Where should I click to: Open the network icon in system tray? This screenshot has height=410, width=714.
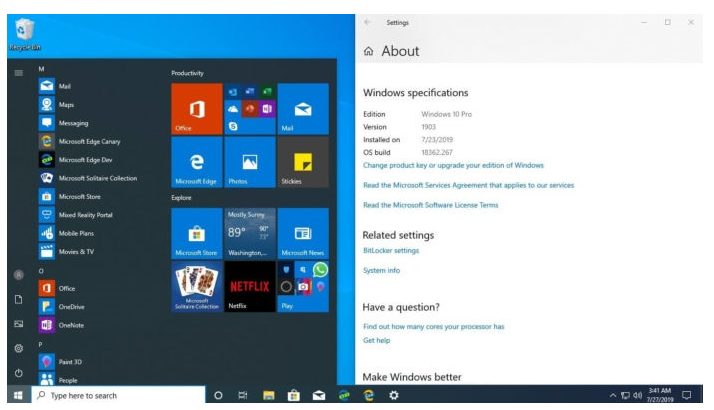625,395
